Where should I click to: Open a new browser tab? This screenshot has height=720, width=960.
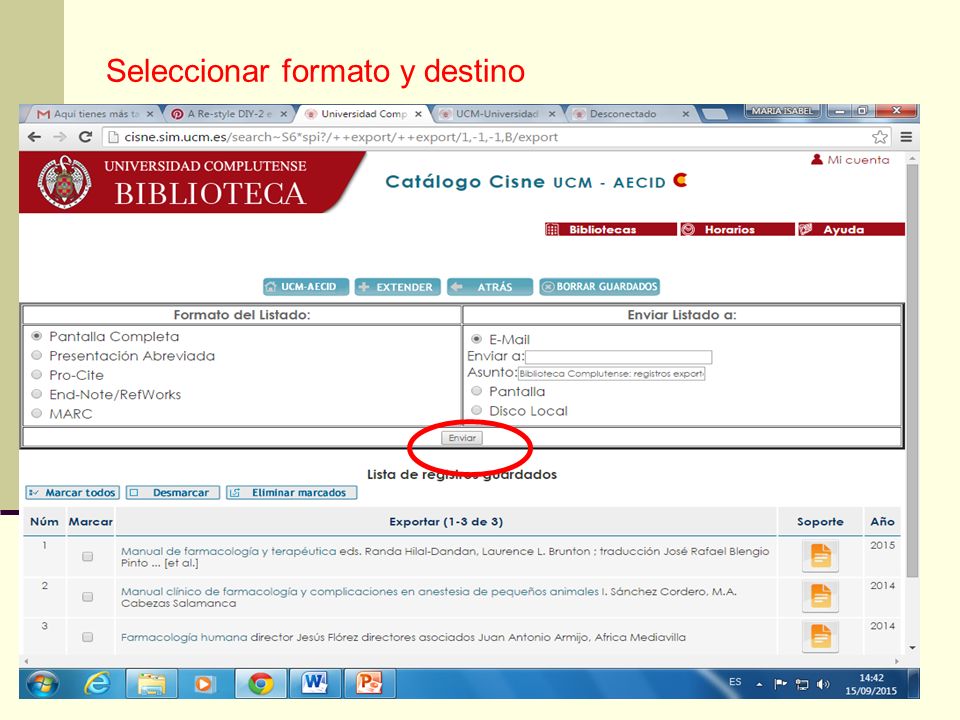pos(714,114)
